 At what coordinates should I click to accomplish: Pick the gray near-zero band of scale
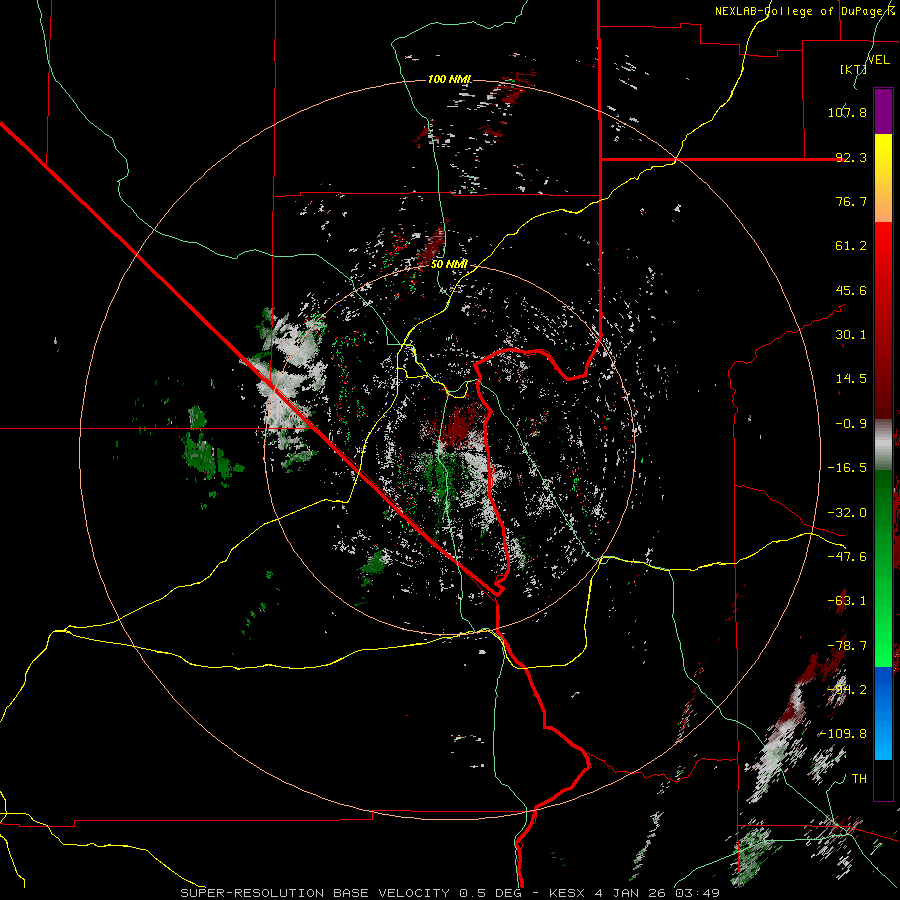tap(883, 445)
